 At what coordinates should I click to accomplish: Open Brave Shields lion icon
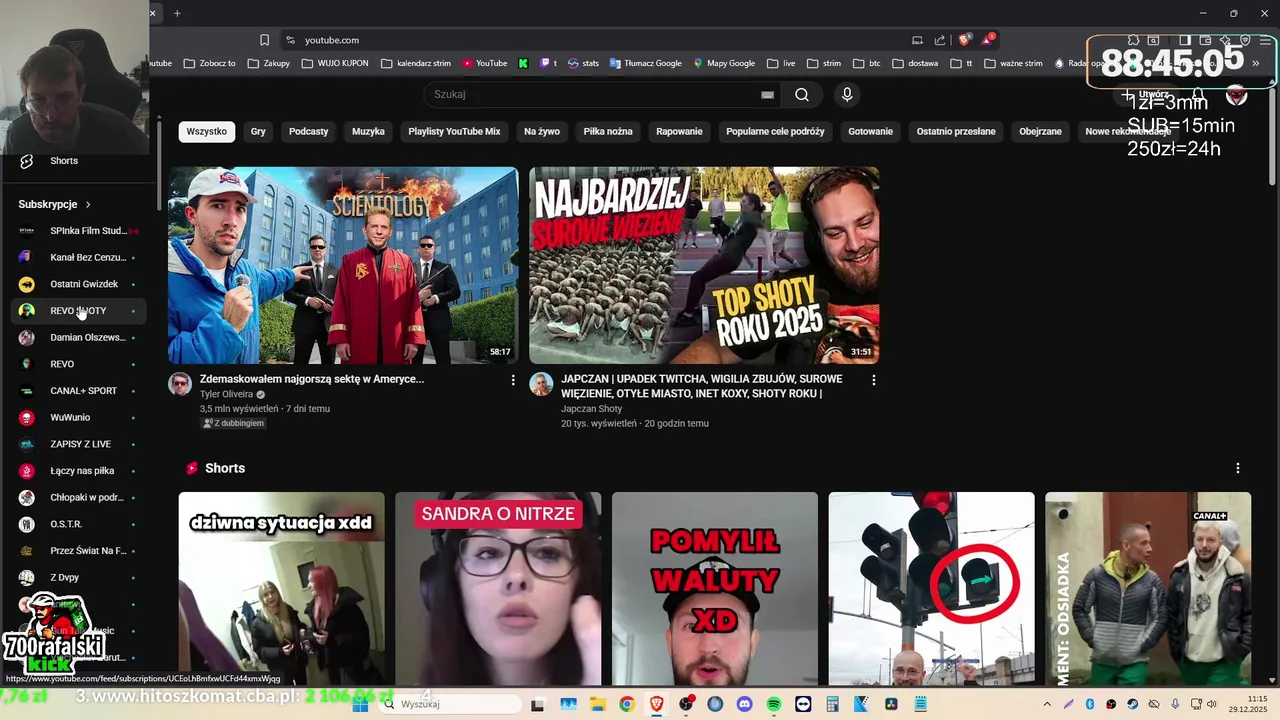pos(964,40)
